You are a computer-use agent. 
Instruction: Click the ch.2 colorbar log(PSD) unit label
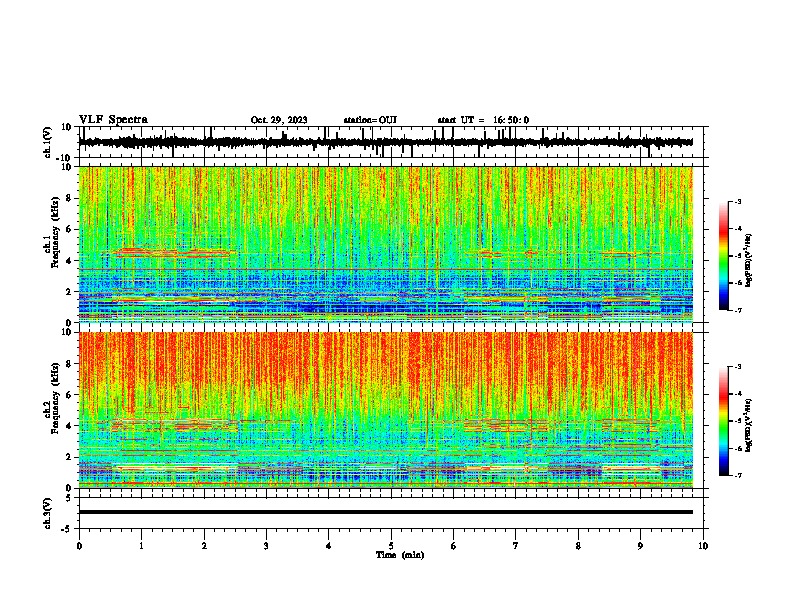tap(749, 425)
